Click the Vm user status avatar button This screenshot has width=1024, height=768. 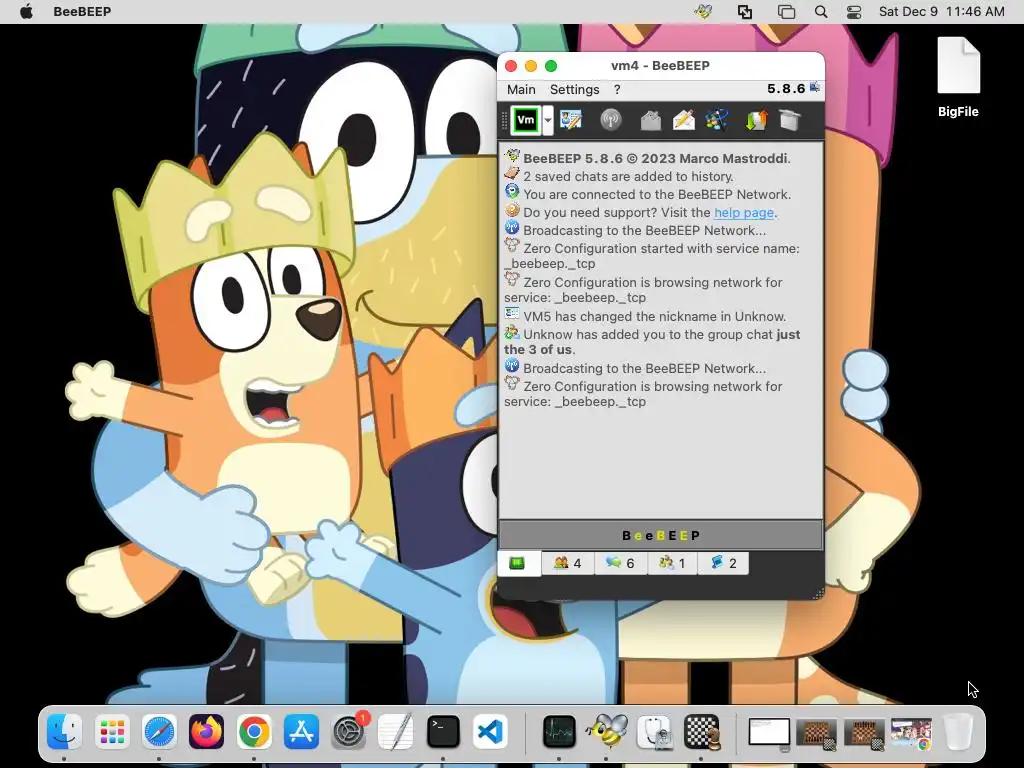click(525, 120)
